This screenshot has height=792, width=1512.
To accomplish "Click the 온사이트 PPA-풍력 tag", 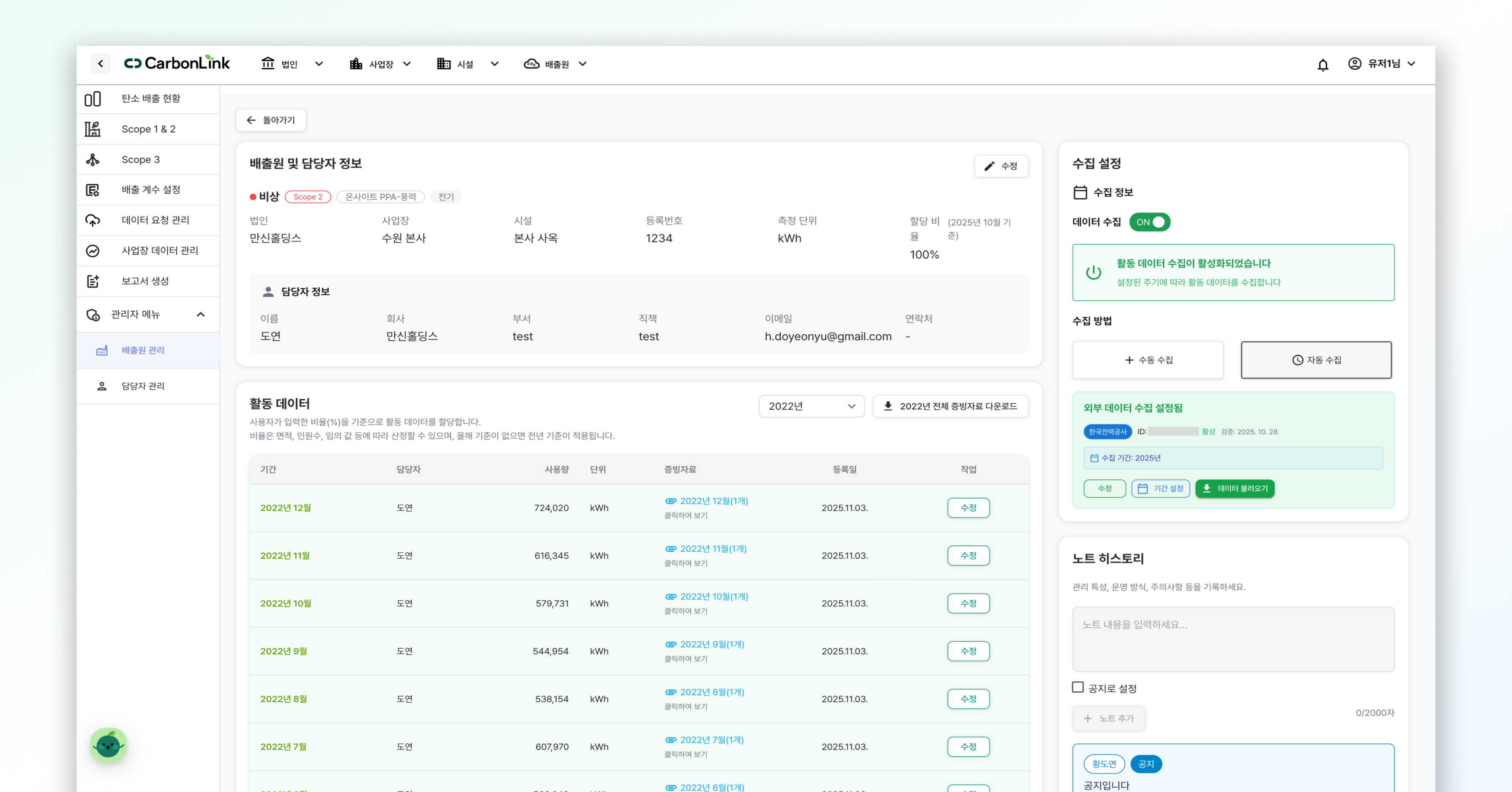I will click(381, 197).
